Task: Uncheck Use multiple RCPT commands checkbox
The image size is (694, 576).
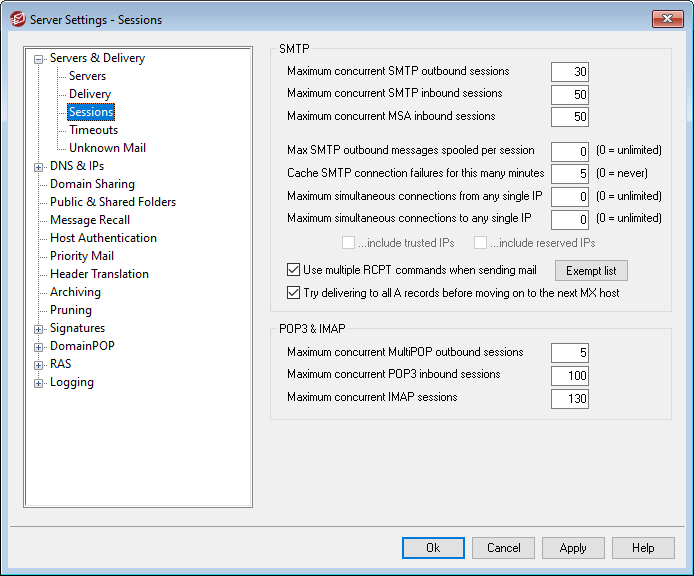Action: [293, 270]
